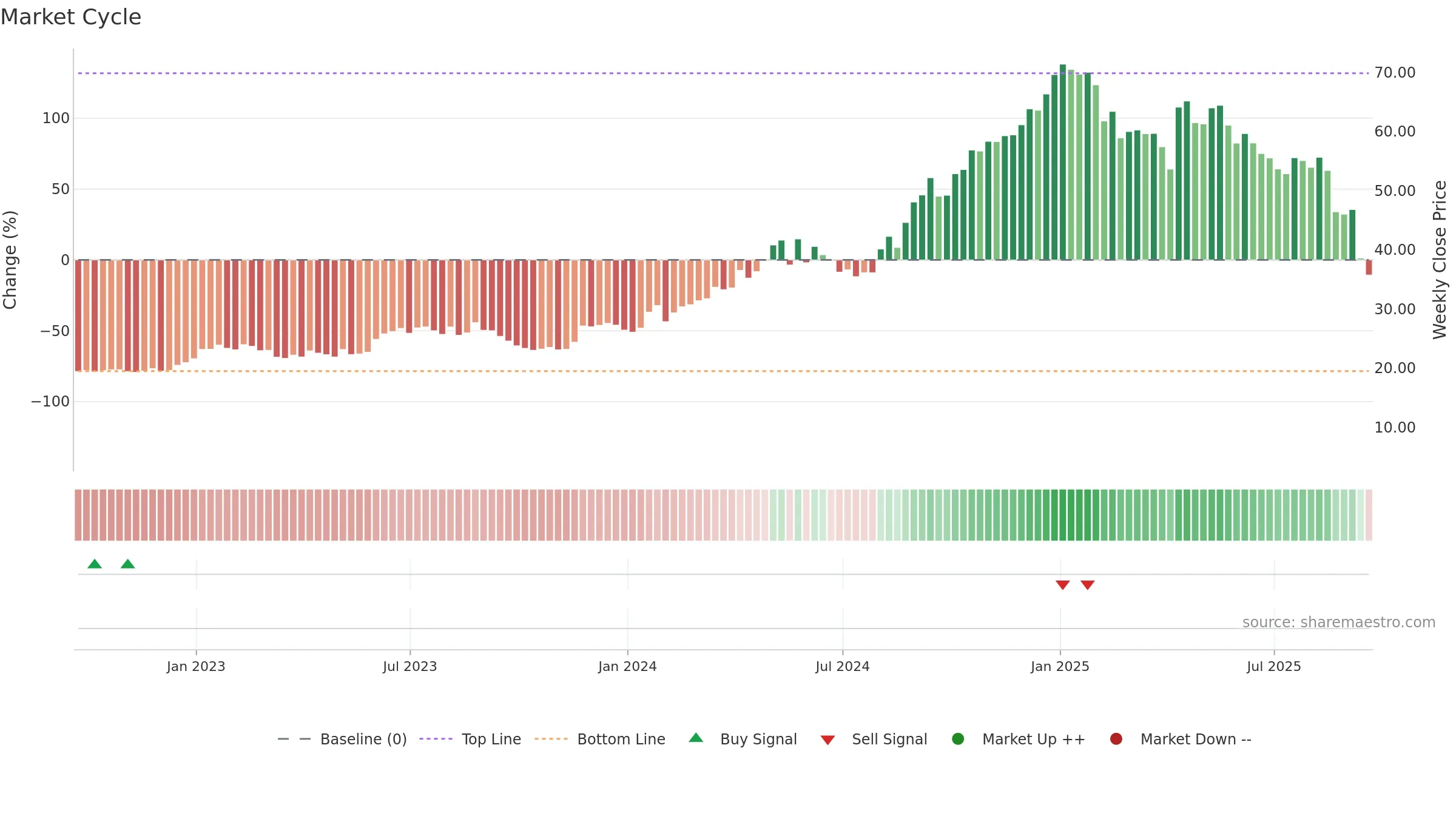Image resolution: width=1456 pixels, height=819 pixels.
Task: Click the 30.00 price axis value
Action: coord(1395,309)
